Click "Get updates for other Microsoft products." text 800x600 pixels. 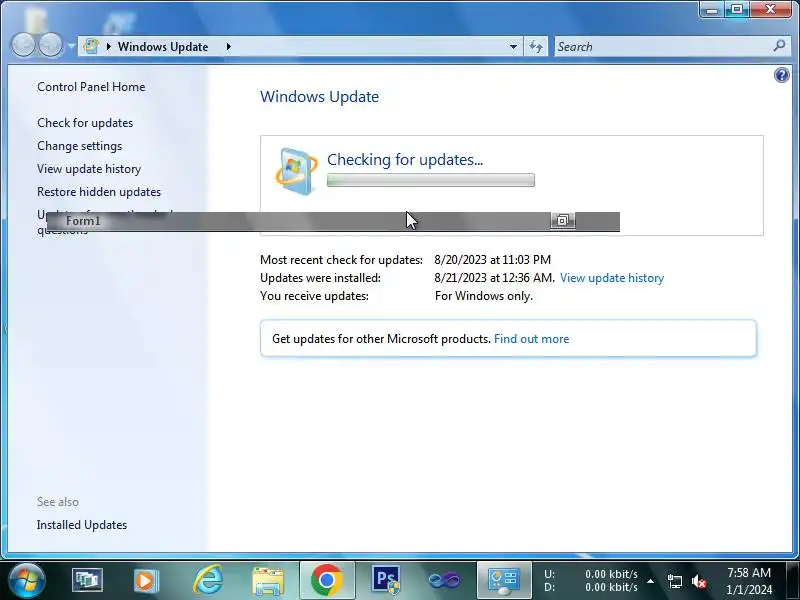381,339
